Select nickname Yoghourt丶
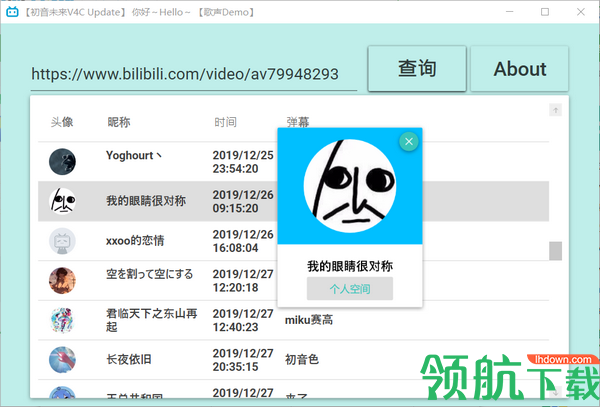 coord(134,155)
